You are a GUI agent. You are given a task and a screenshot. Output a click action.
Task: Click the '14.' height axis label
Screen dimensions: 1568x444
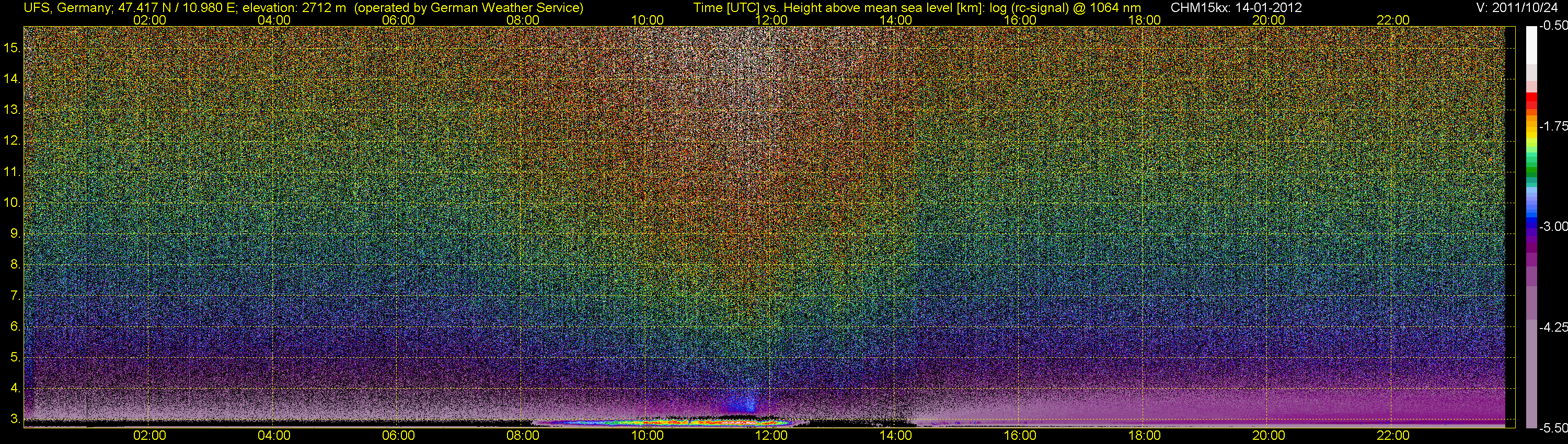(x=11, y=78)
